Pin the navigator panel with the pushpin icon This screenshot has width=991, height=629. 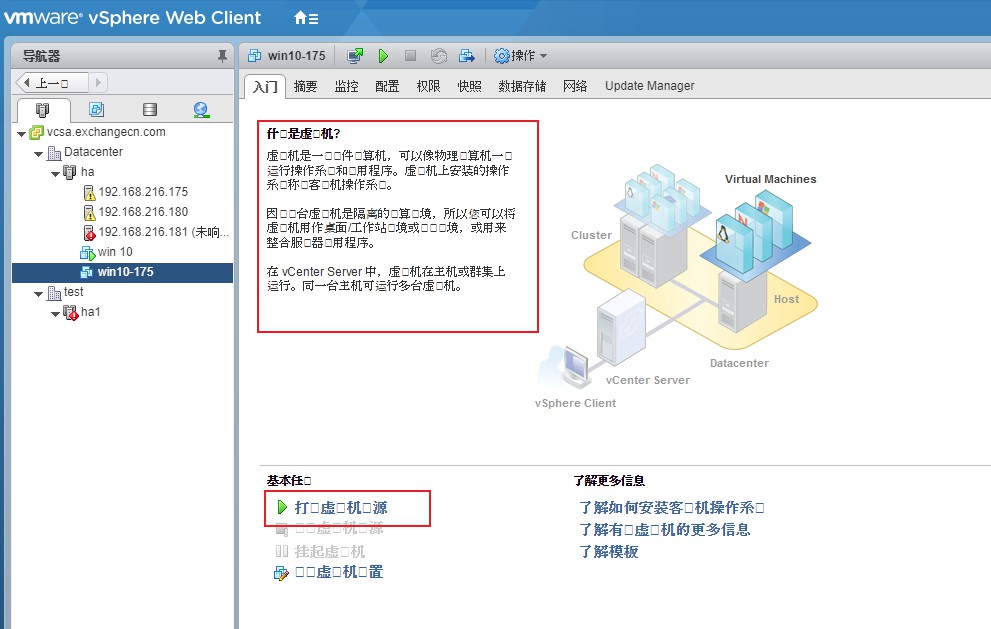coord(222,56)
